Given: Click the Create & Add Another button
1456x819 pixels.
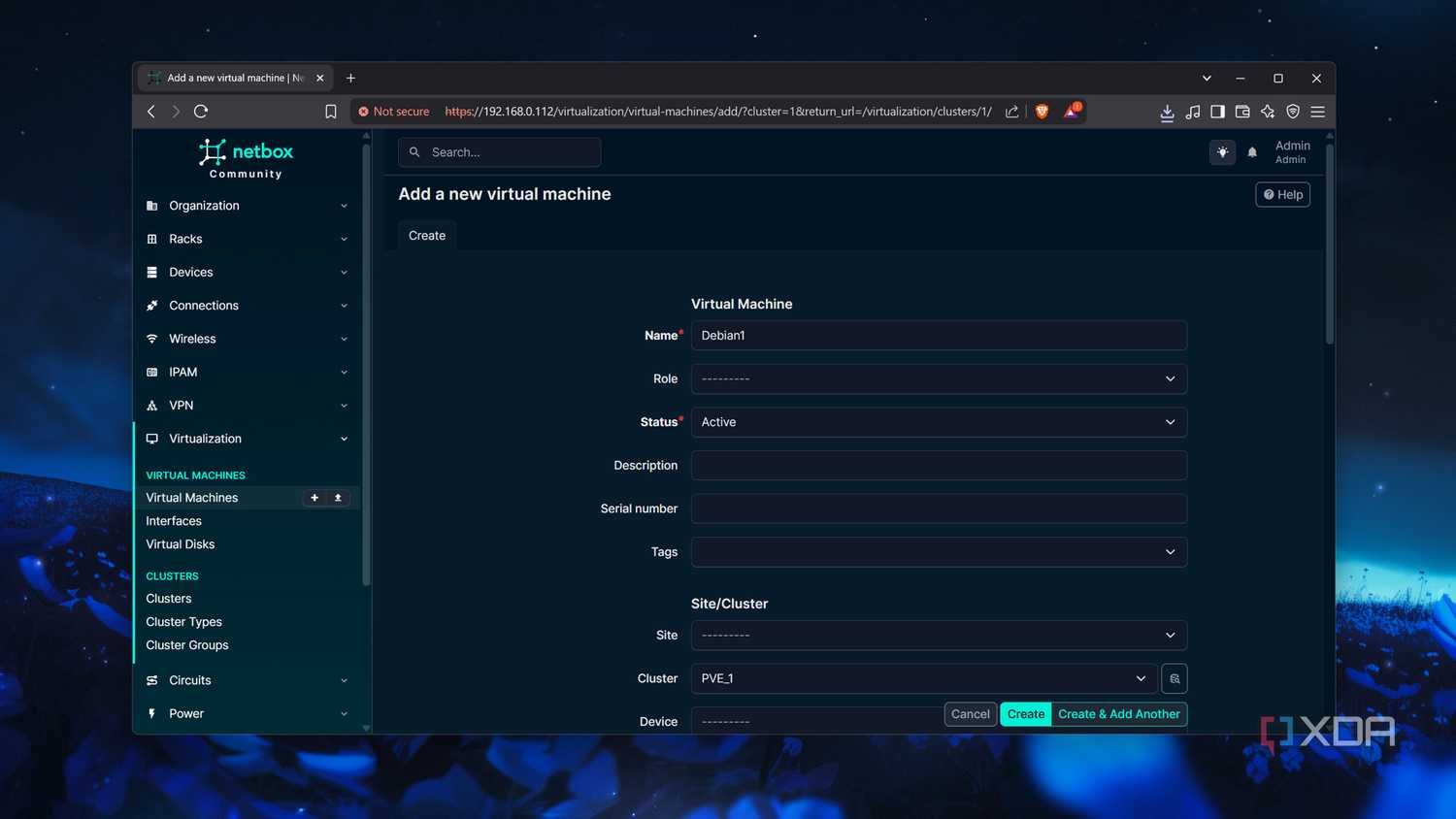Looking at the screenshot, I should (1118, 713).
